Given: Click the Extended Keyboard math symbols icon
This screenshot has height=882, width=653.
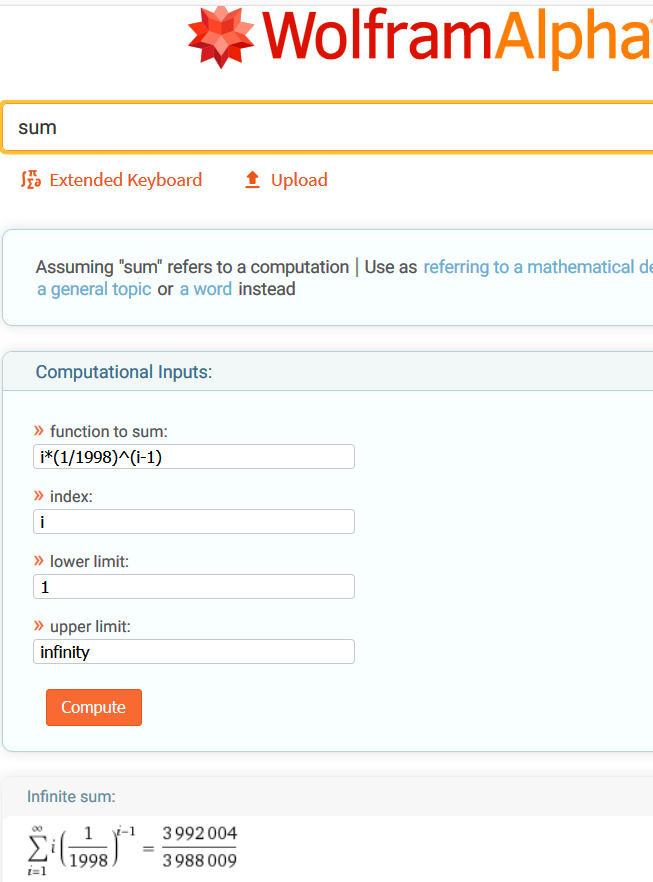Looking at the screenshot, I should click(31, 180).
